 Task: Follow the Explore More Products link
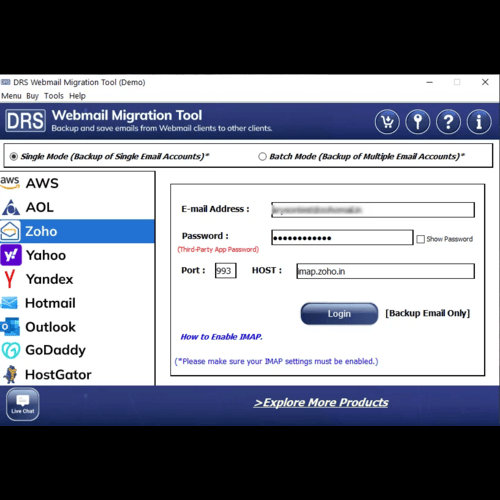321,403
